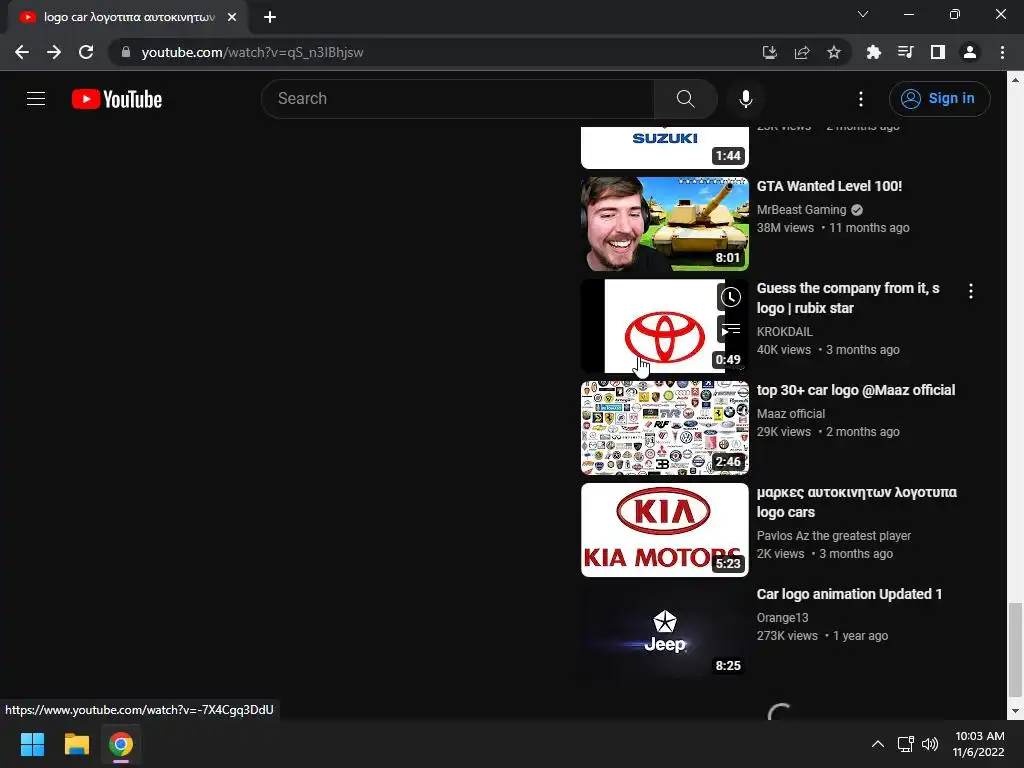Screen dimensions: 1024x768
Task: Click scrollbar up arrow
Action: [1014, 79]
